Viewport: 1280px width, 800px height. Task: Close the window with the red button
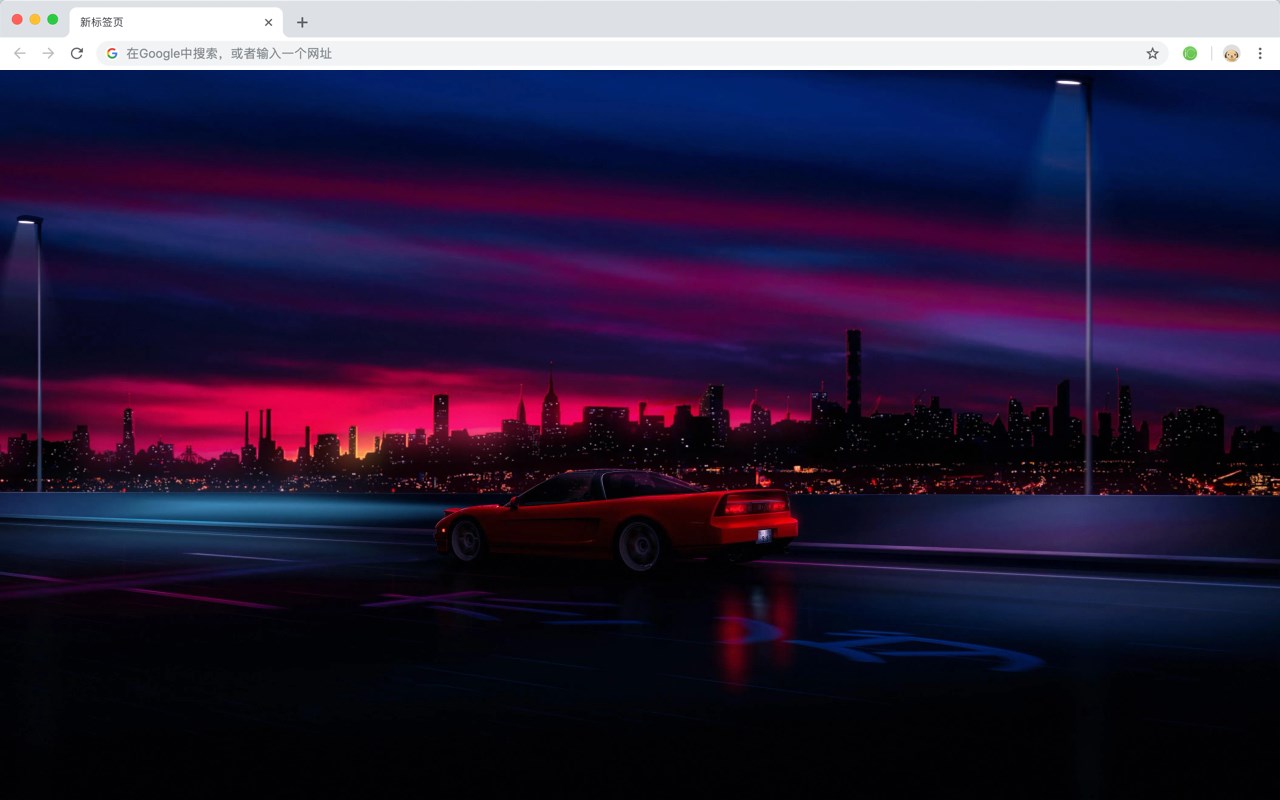point(17,19)
